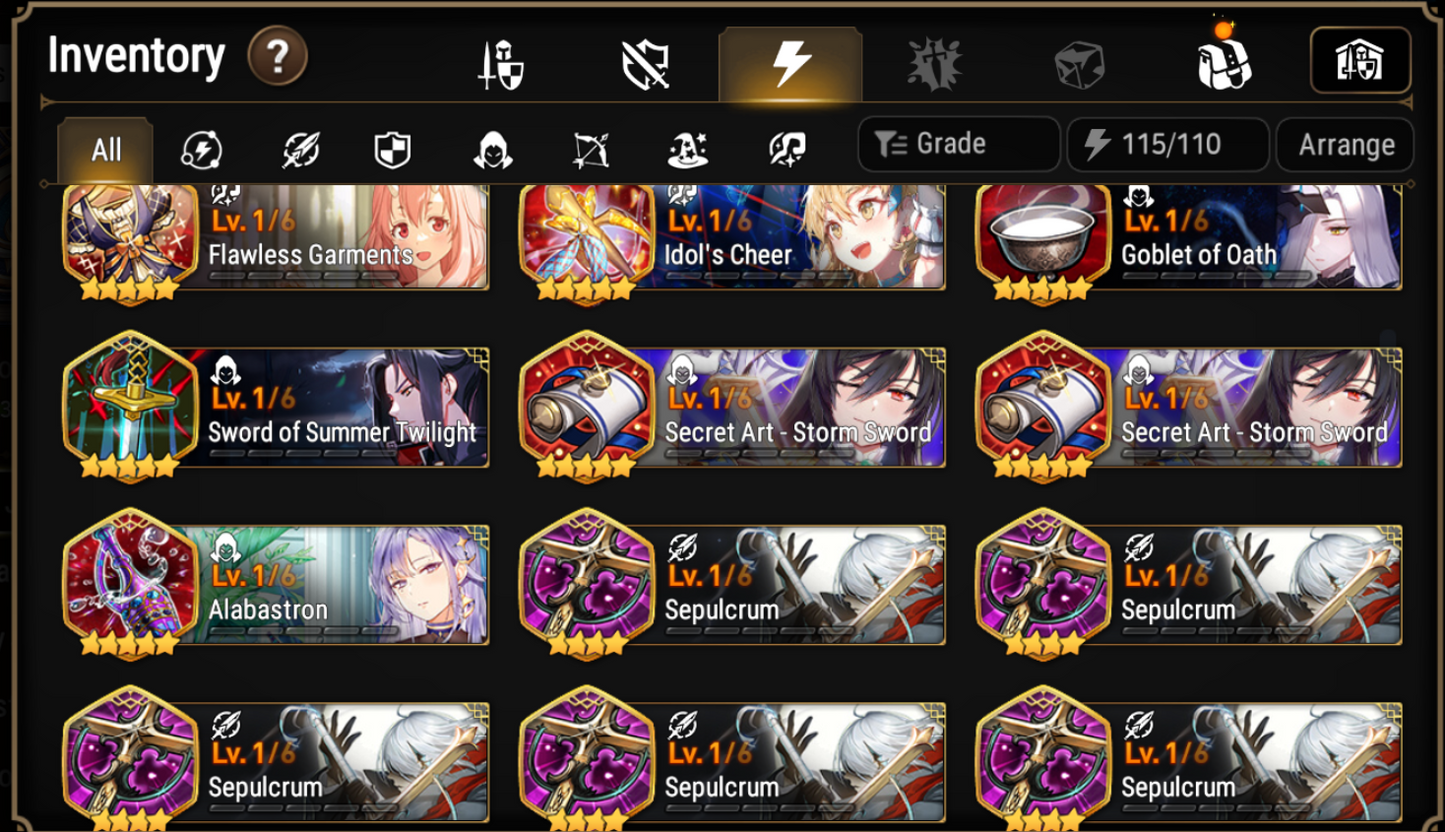
Task: Switch to the sword and shield equipment tab
Action: click(x=501, y=65)
